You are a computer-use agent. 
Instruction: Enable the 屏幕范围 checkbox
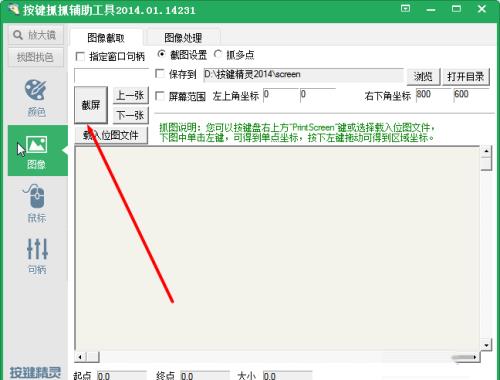pyautogui.click(x=160, y=96)
